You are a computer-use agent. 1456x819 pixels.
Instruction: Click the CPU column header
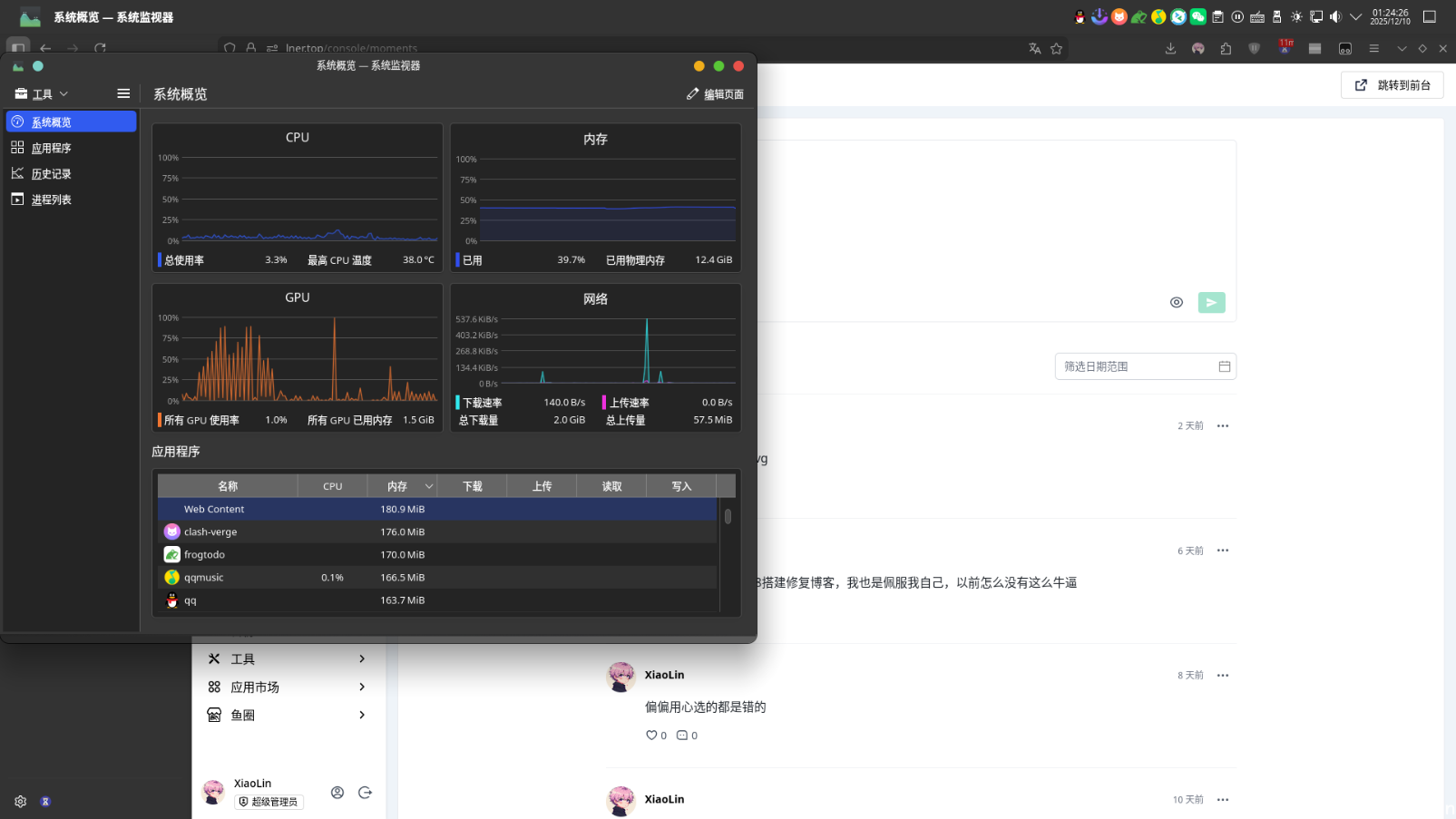pyautogui.click(x=332, y=487)
